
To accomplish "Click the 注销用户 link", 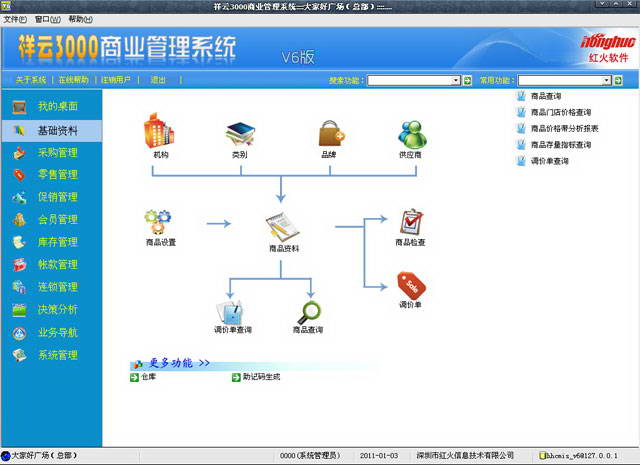I will coord(116,80).
